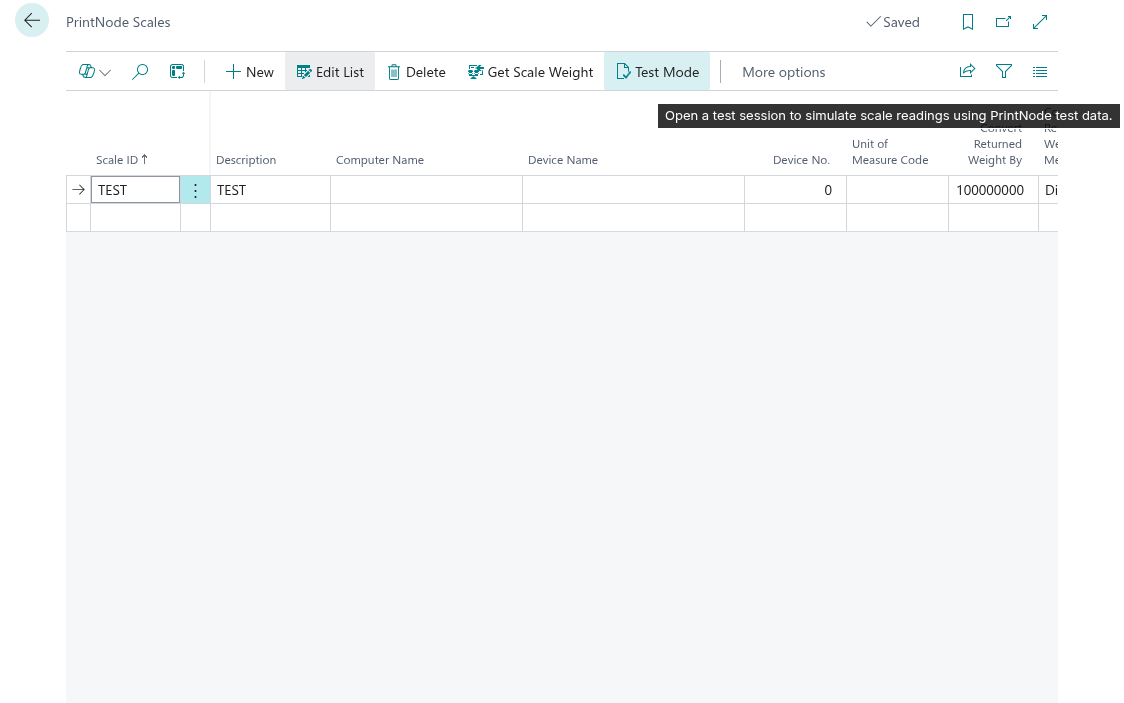
Task: Run Get Scale Weight action
Action: [531, 72]
